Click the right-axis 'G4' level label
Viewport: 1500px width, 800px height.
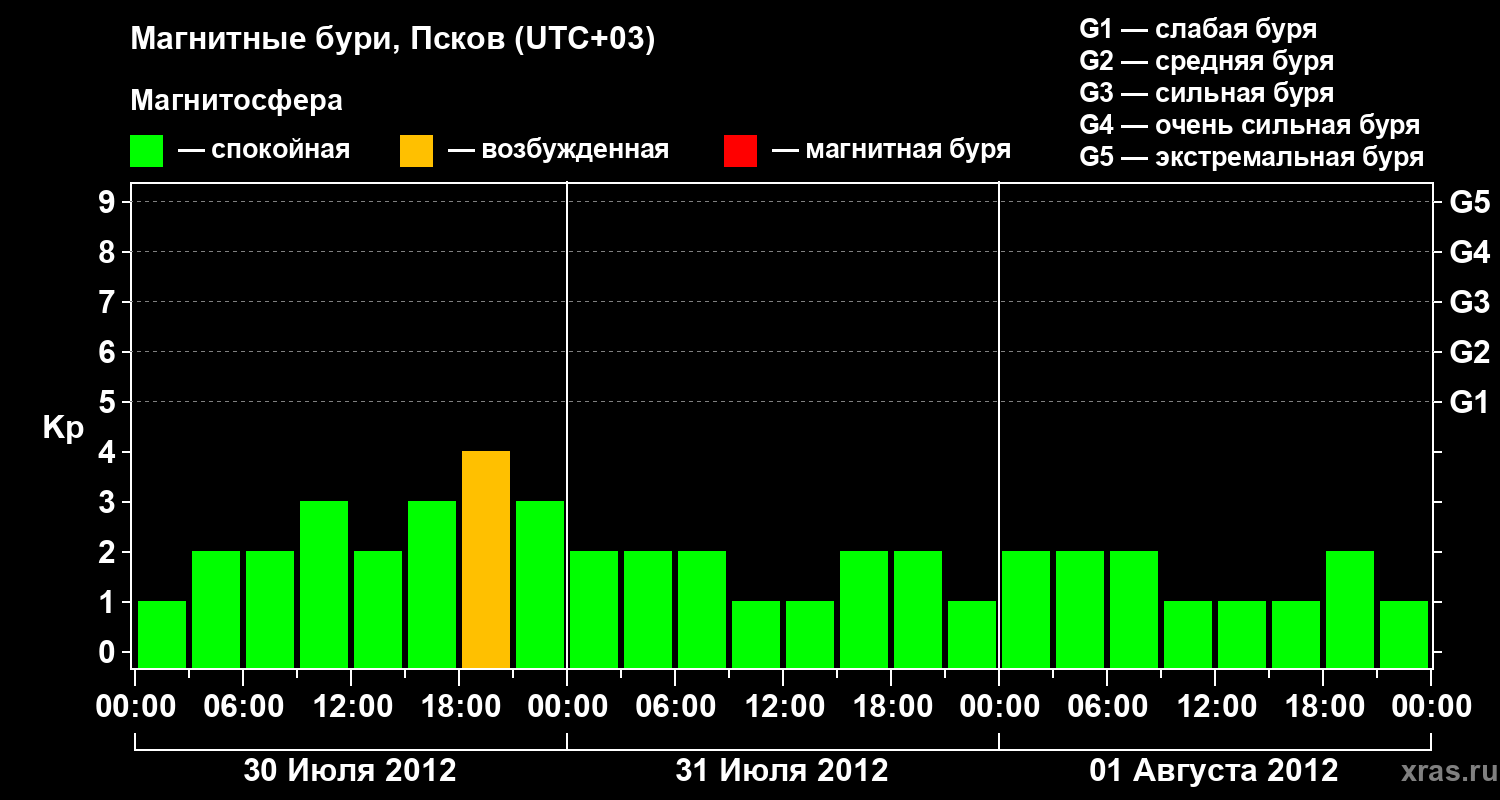(x=1470, y=252)
